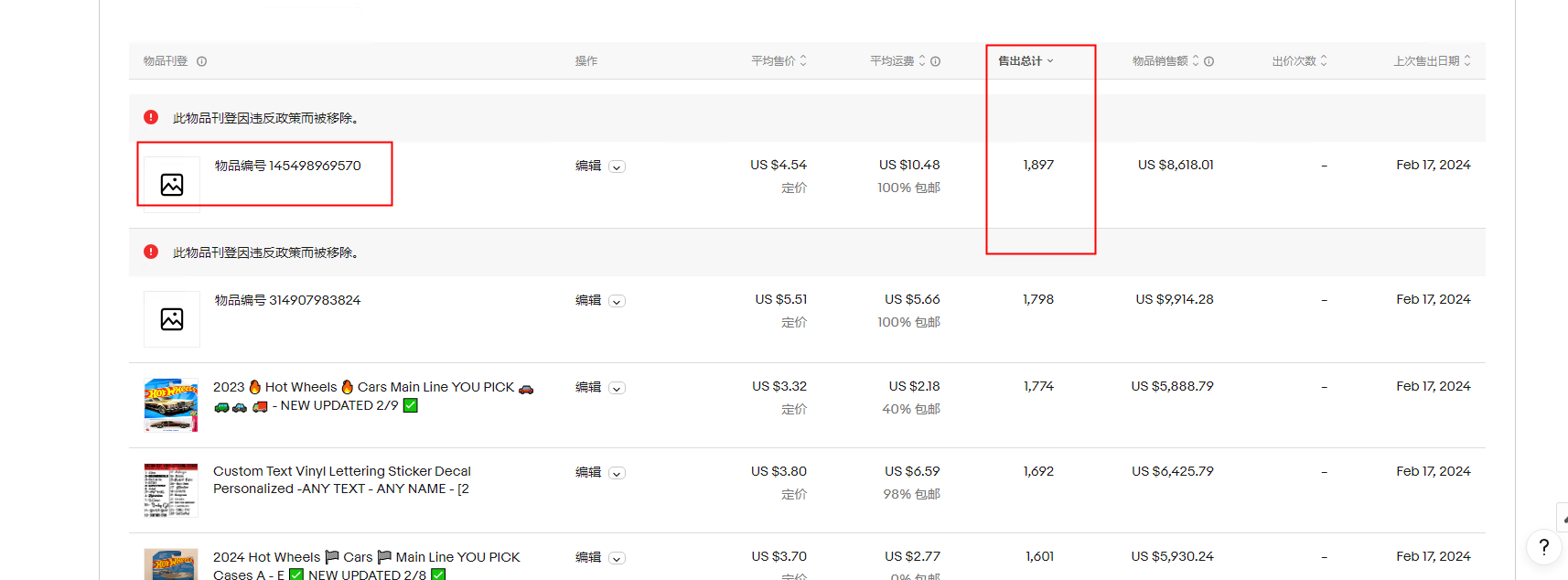Image resolution: width=1568 pixels, height=580 pixels.
Task: Click sales amount US $8,618.01
Action: (1176, 165)
